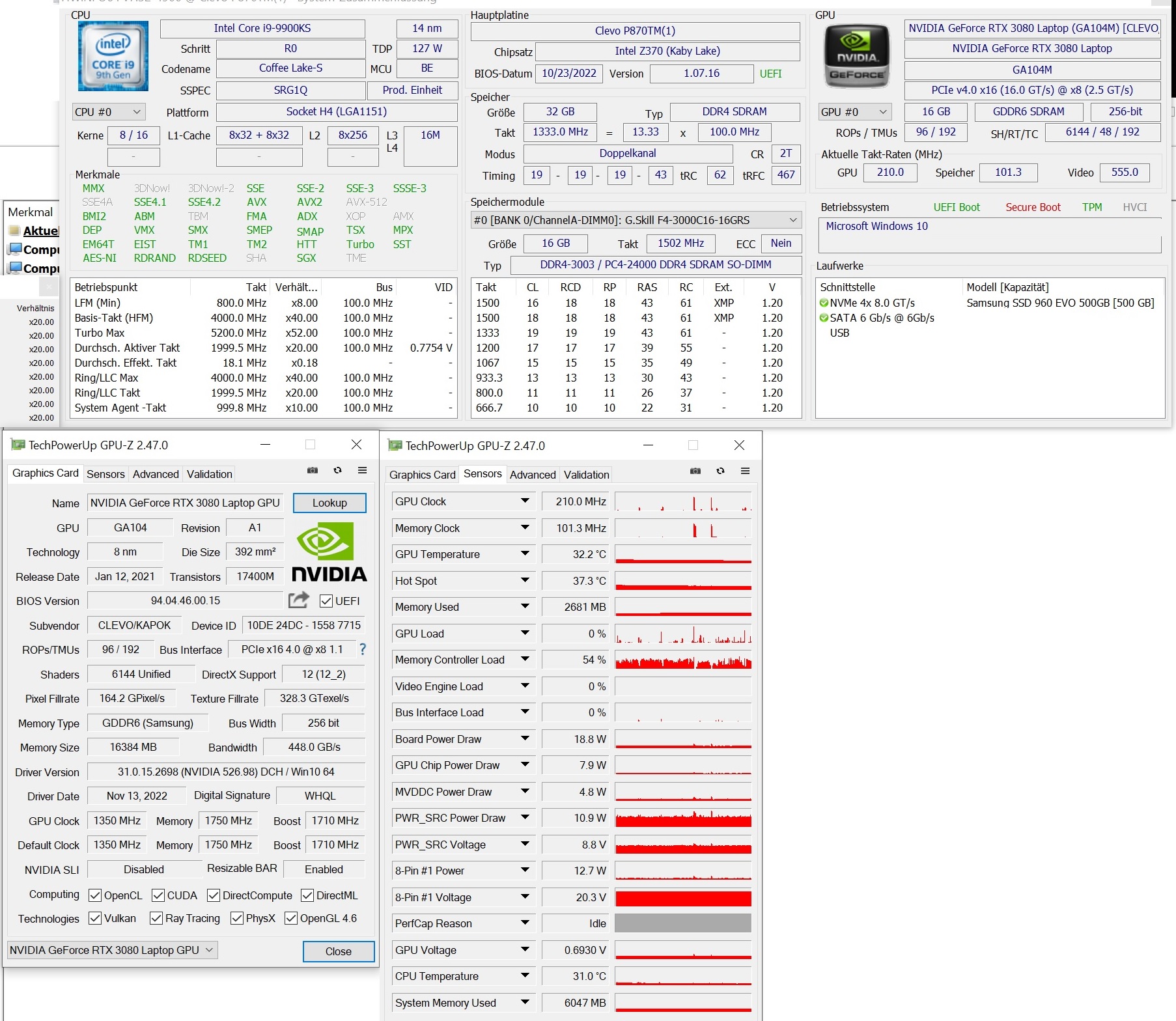The width and height of the screenshot is (1176, 1021).
Task: Open GPU #0 selector dropdown in HWiNFO
Action: 854,112
